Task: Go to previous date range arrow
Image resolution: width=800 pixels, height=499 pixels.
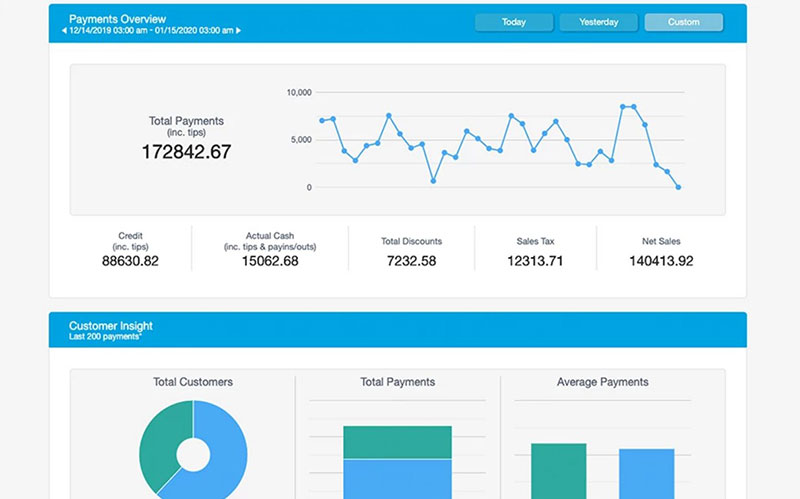Action: [64, 31]
